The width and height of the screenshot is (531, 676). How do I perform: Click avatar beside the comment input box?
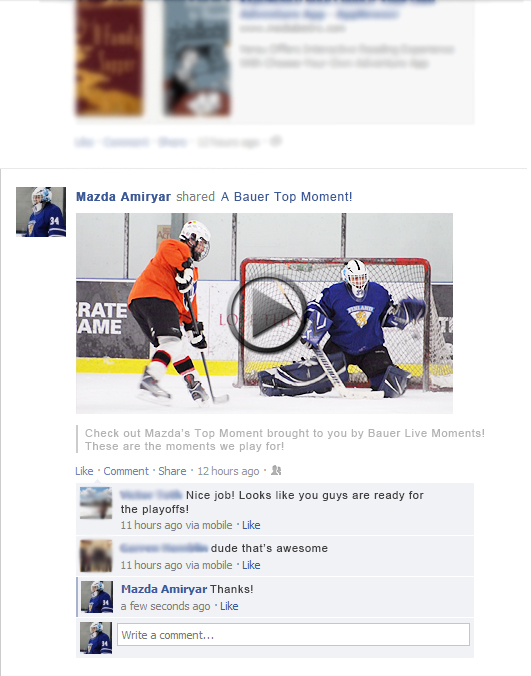pyautogui.click(x=96, y=638)
